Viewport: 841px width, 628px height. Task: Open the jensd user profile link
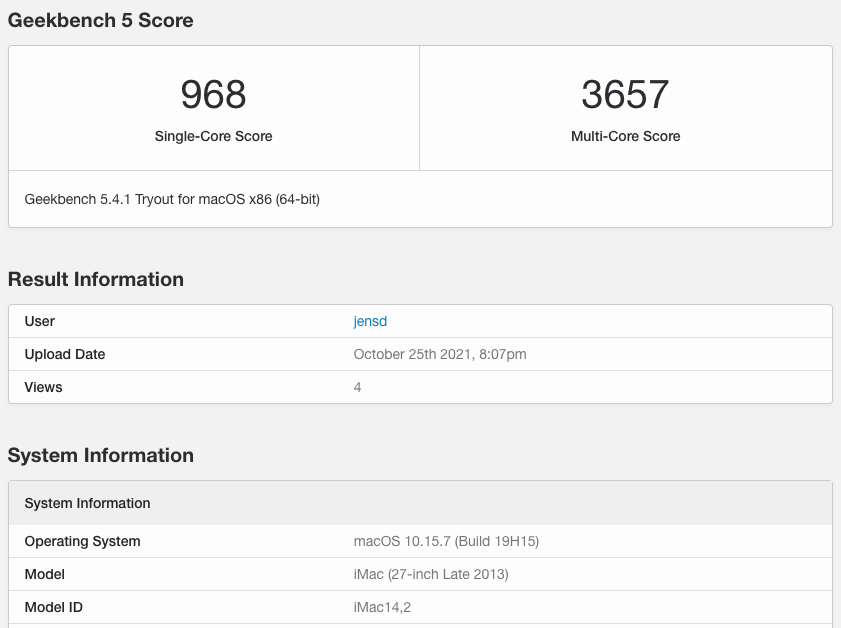point(370,321)
